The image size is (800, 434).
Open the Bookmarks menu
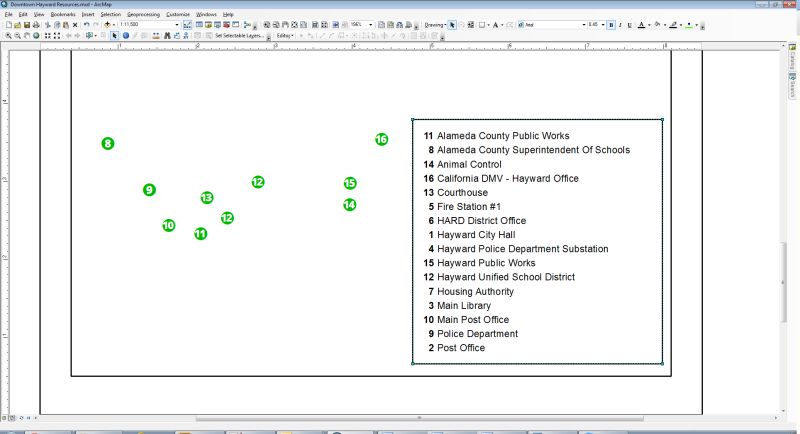pyautogui.click(x=63, y=14)
